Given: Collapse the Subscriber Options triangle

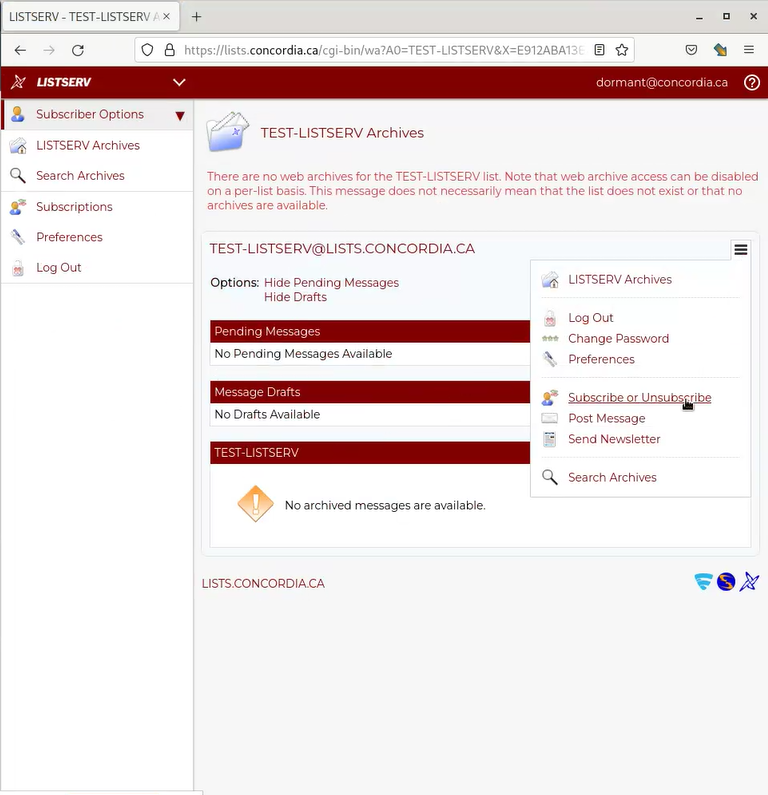Looking at the screenshot, I should click(180, 116).
